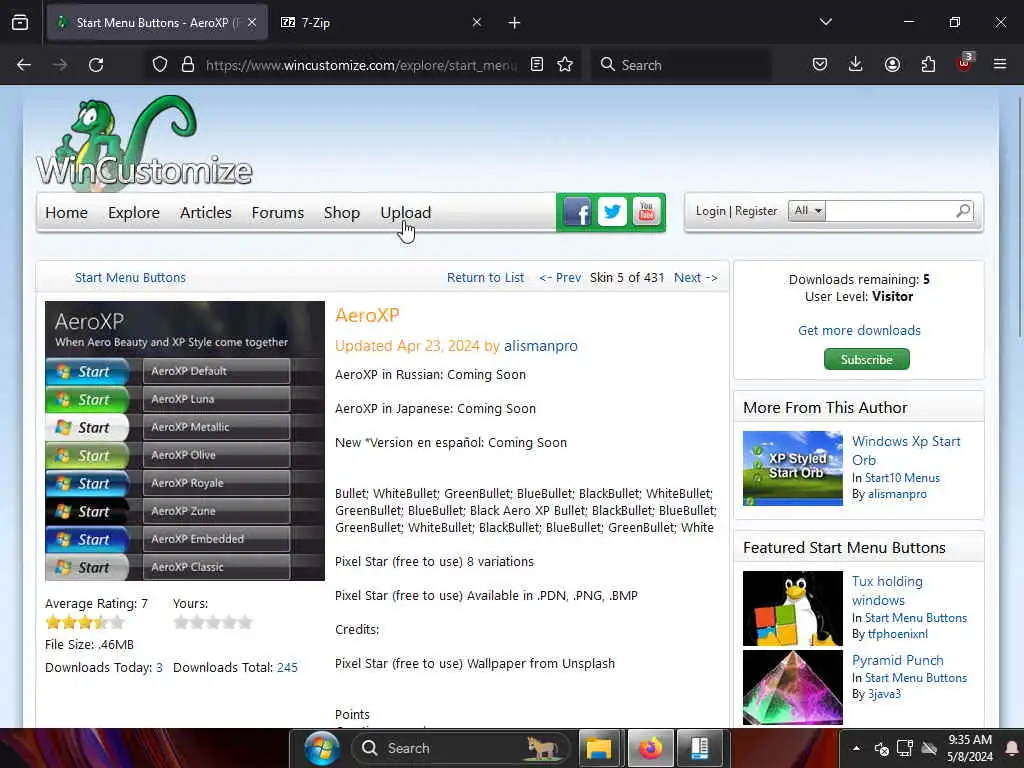The width and height of the screenshot is (1024, 768).
Task: Open a new tab with plus button
Action: (x=515, y=23)
